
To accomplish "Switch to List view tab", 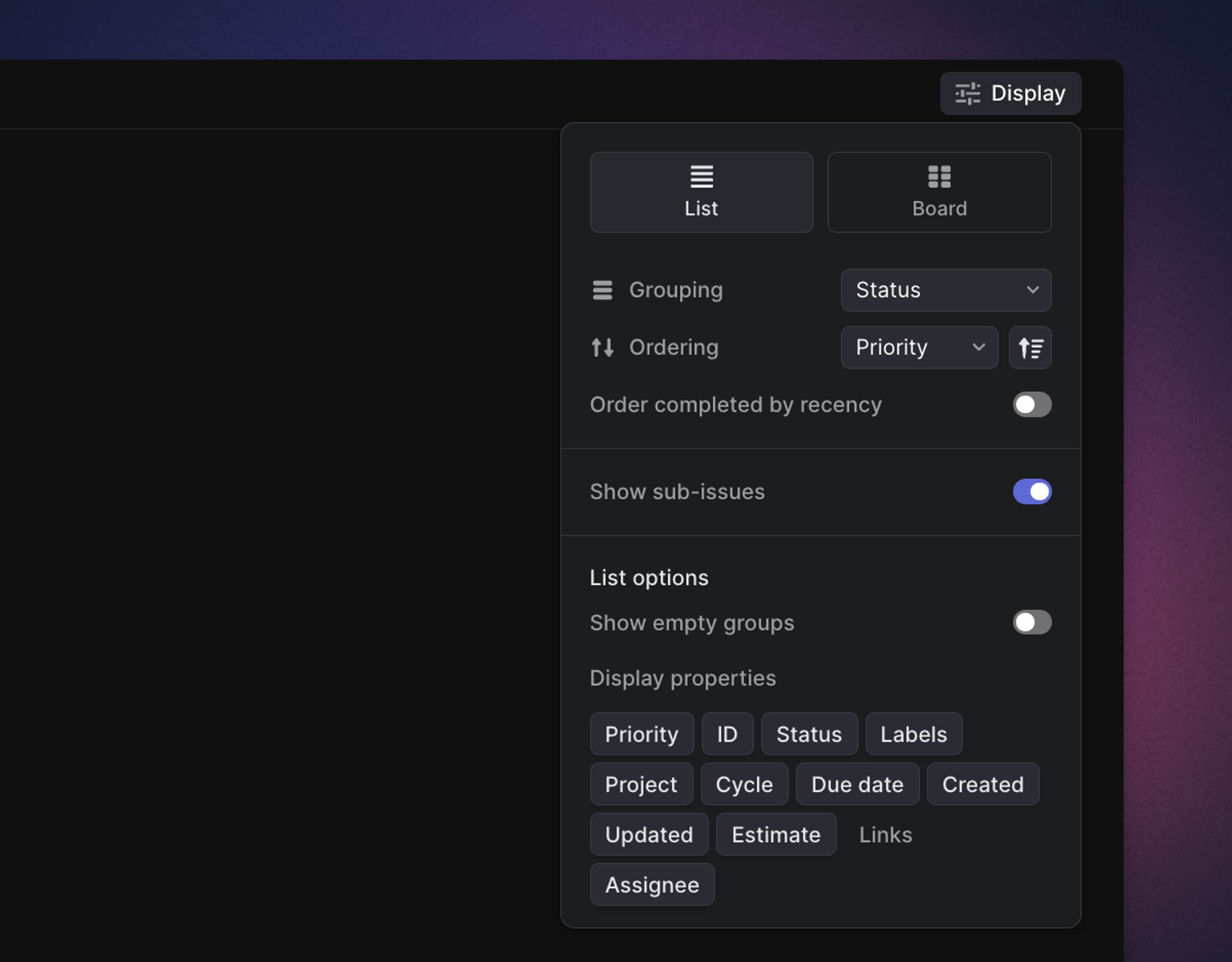I will 701,193.
